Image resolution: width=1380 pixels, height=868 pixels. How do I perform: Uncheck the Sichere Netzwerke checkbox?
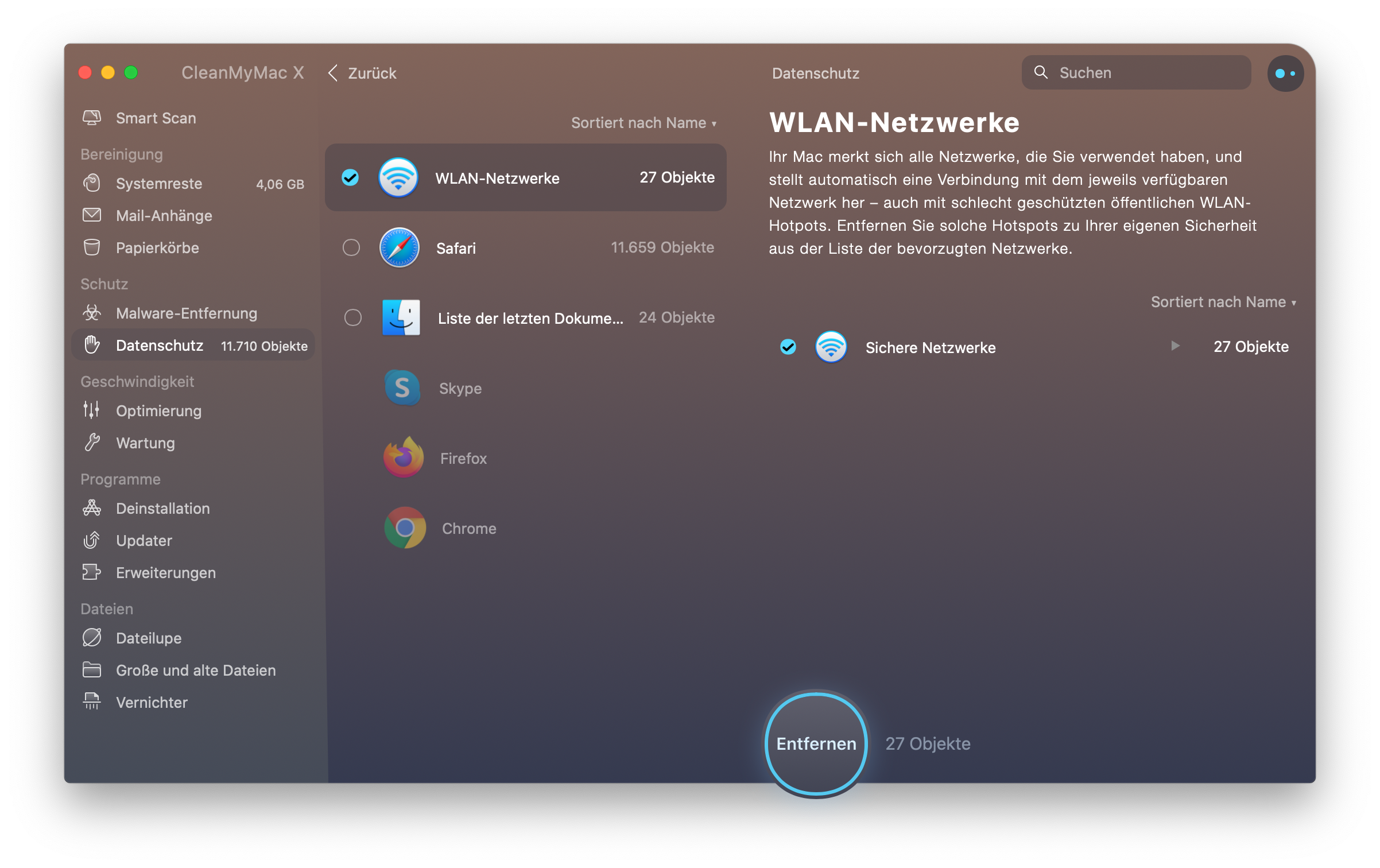[788, 347]
